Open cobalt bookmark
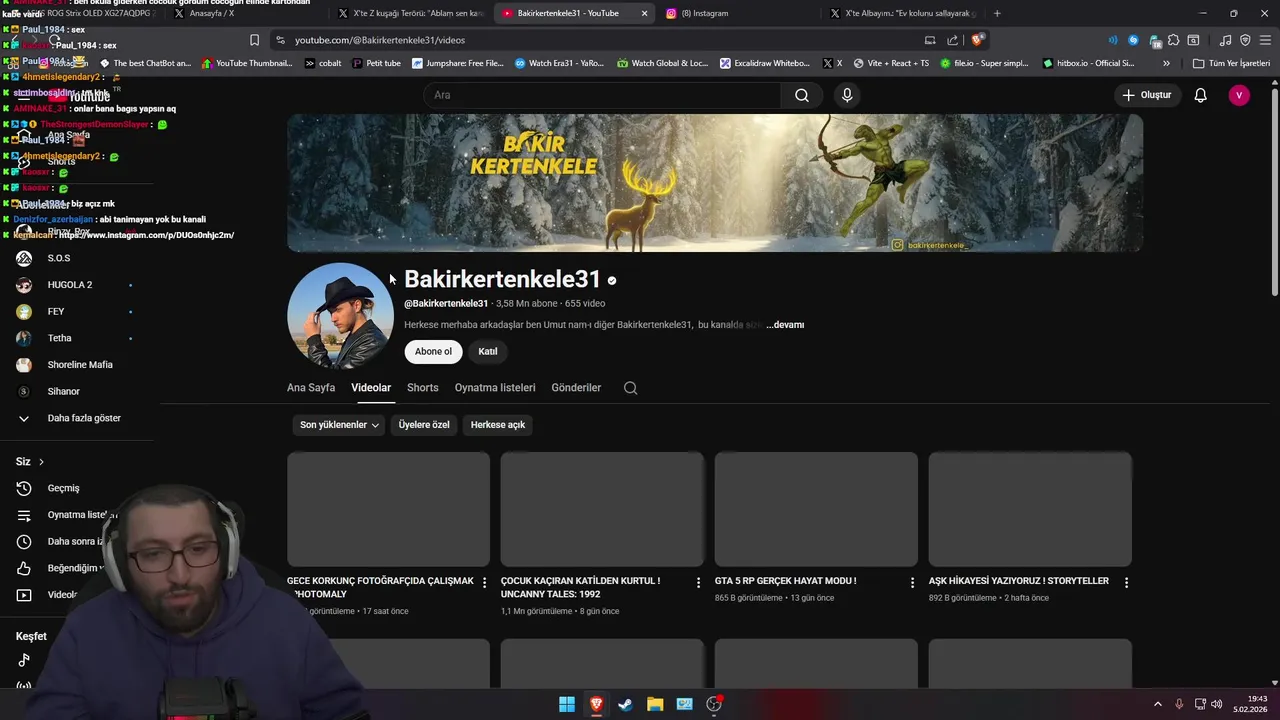1280x720 pixels. [x=323, y=63]
